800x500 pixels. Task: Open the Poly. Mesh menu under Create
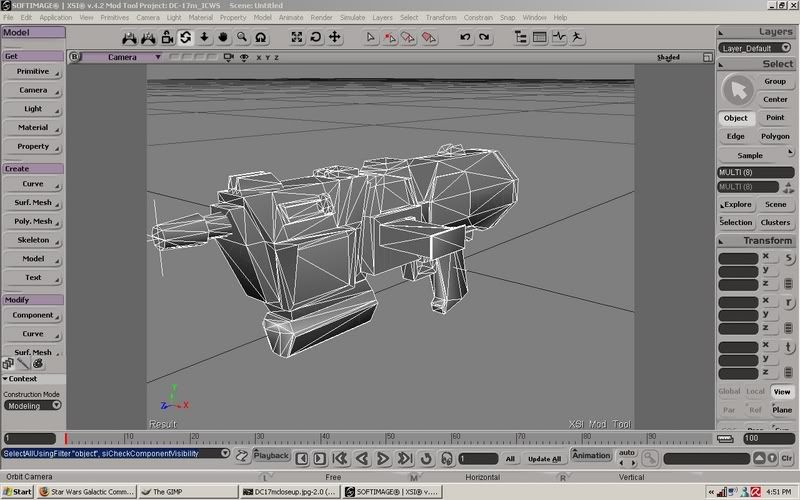click(x=33, y=221)
